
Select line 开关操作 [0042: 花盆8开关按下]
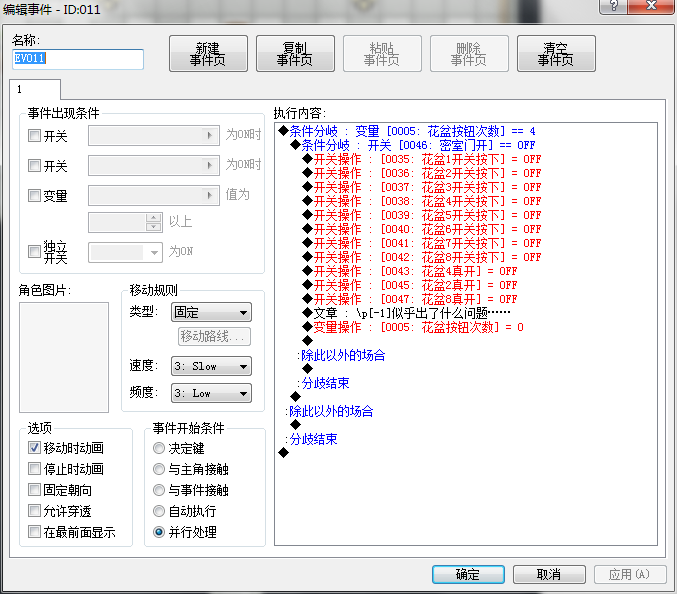[x=422, y=257]
